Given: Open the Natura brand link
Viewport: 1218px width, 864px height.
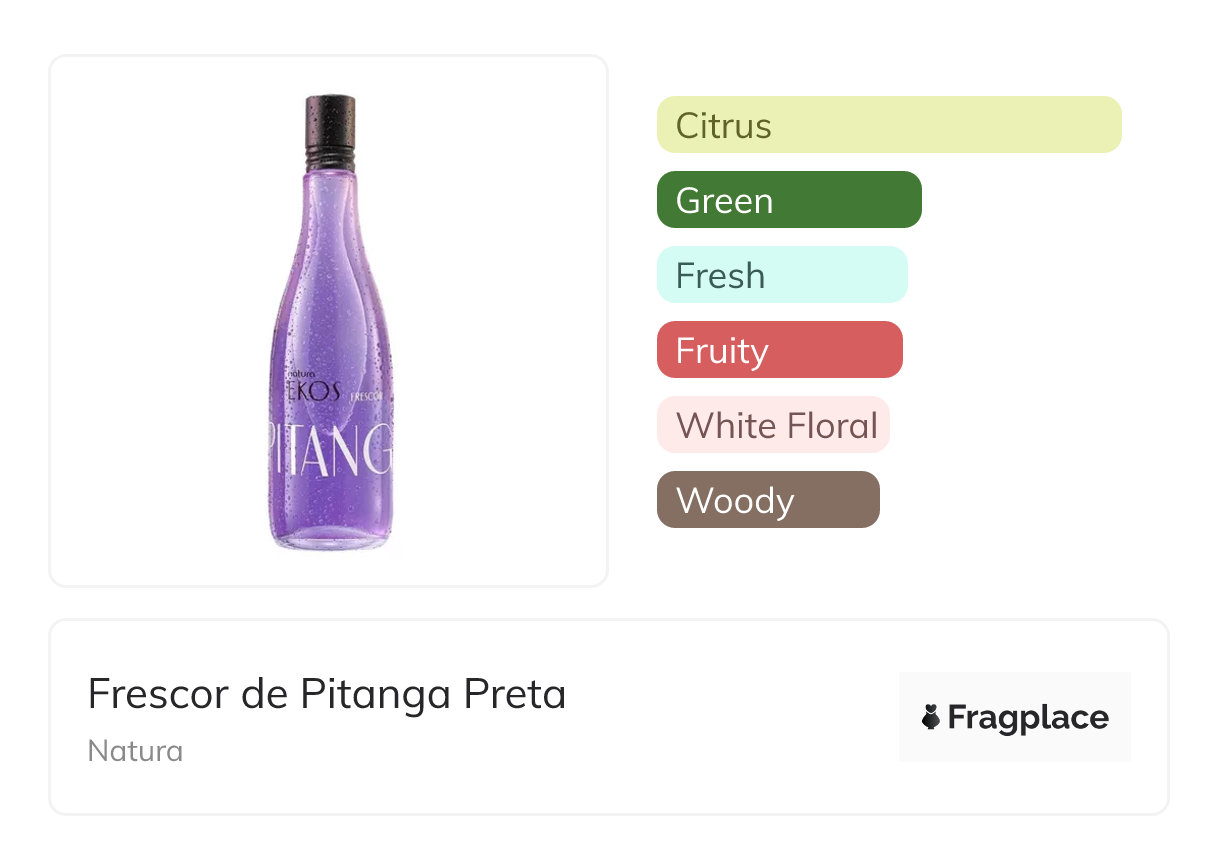Looking at the screenshot, I should coord(135,751).
